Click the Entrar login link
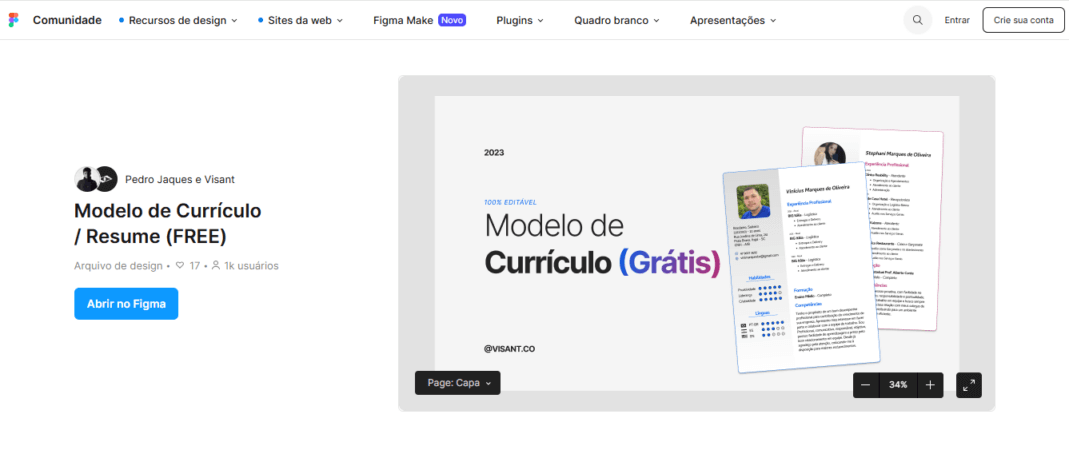The width and height of the screenshot is (1069, 450). pyautogui.click(x=957, y=20)
